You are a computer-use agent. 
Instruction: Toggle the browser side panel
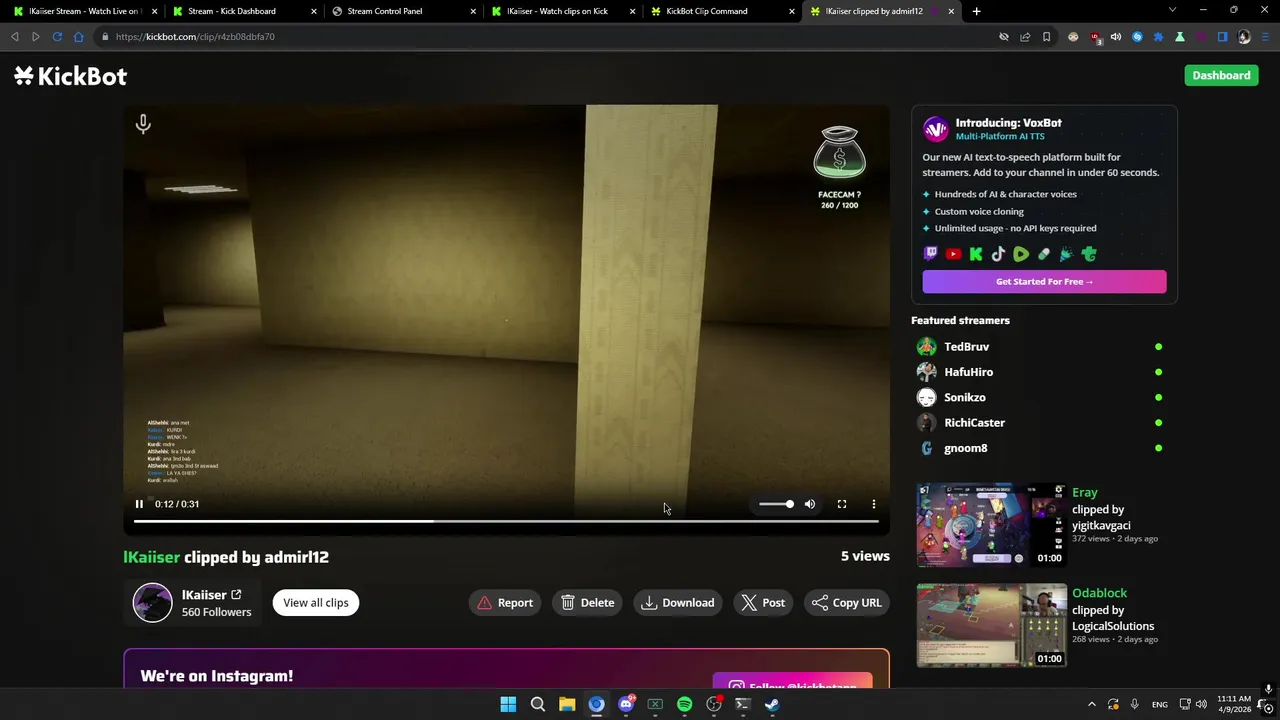tap(1222, 37)
